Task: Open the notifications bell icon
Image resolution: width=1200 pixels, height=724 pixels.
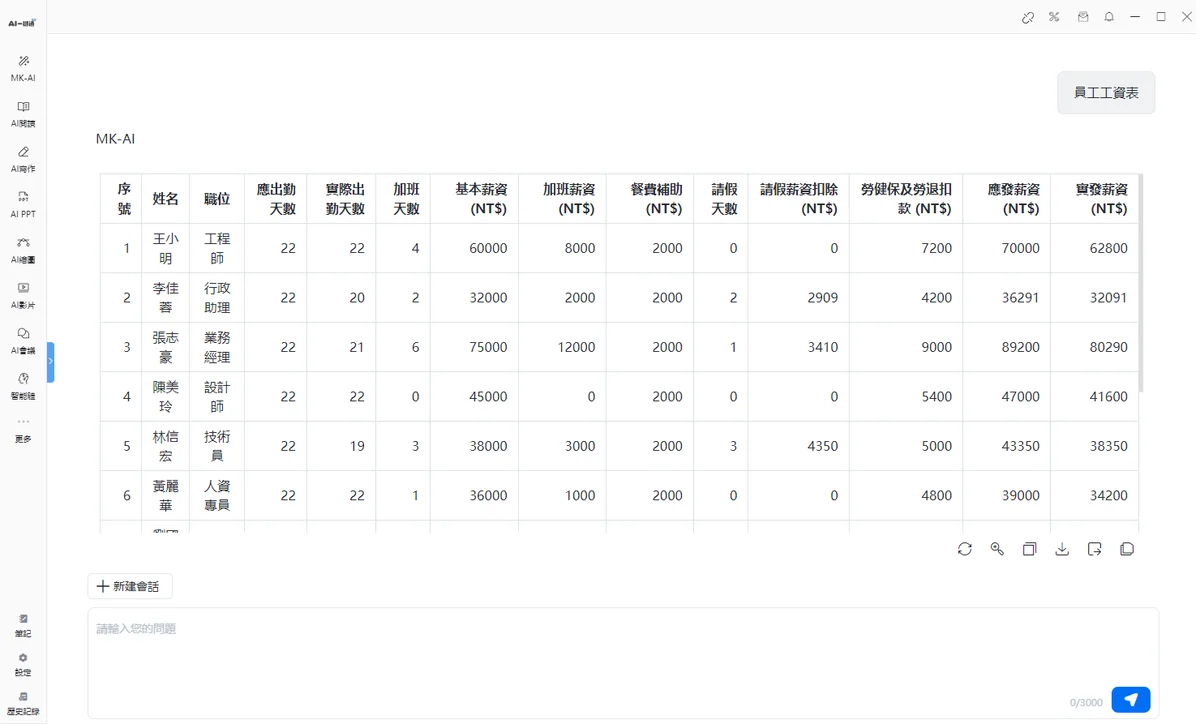Action: point(1109,17)
